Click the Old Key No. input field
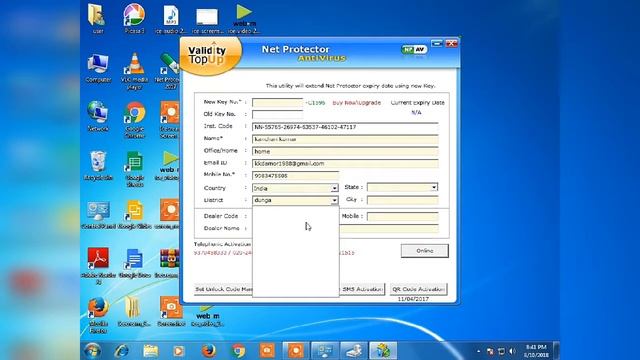The height and width of the screenshot is (360, 640). pos(278,114)
